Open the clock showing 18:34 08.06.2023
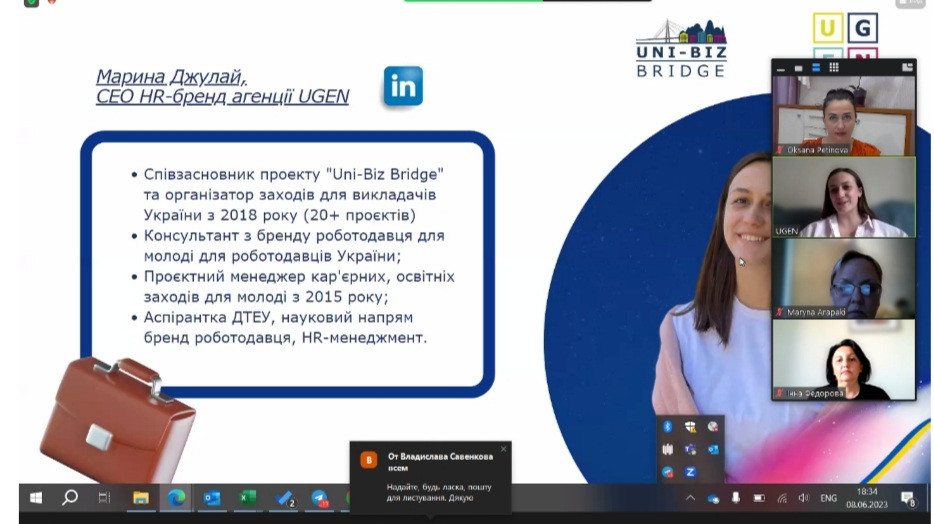The image size is (934, 524). 867,498
